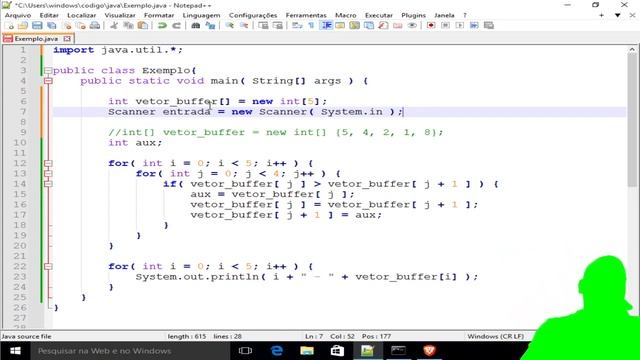Screen dimensions: 640x360
Task: Cut selection with the scissors icon
Action: 114,26
